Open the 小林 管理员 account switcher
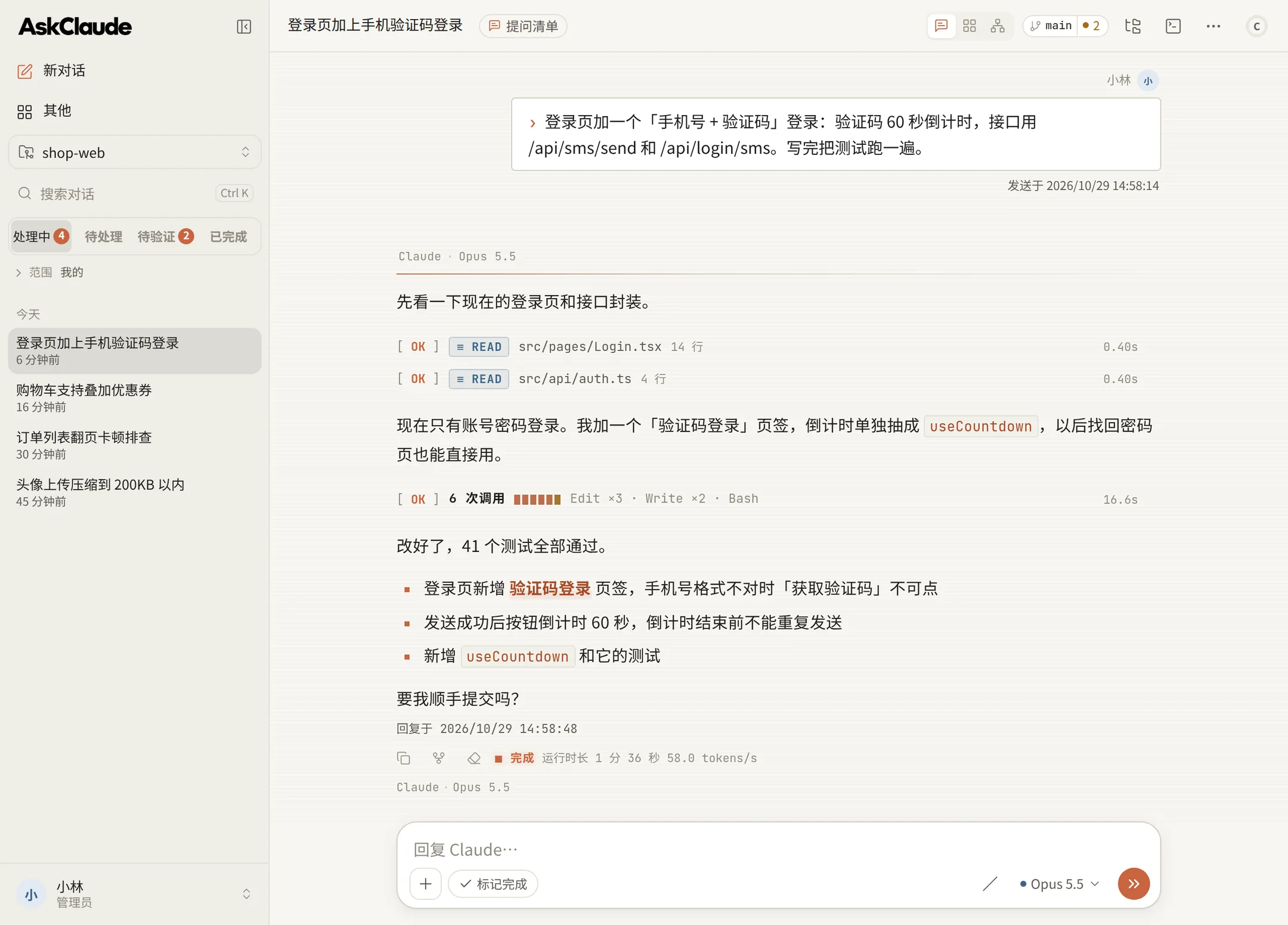 point(135,893)
